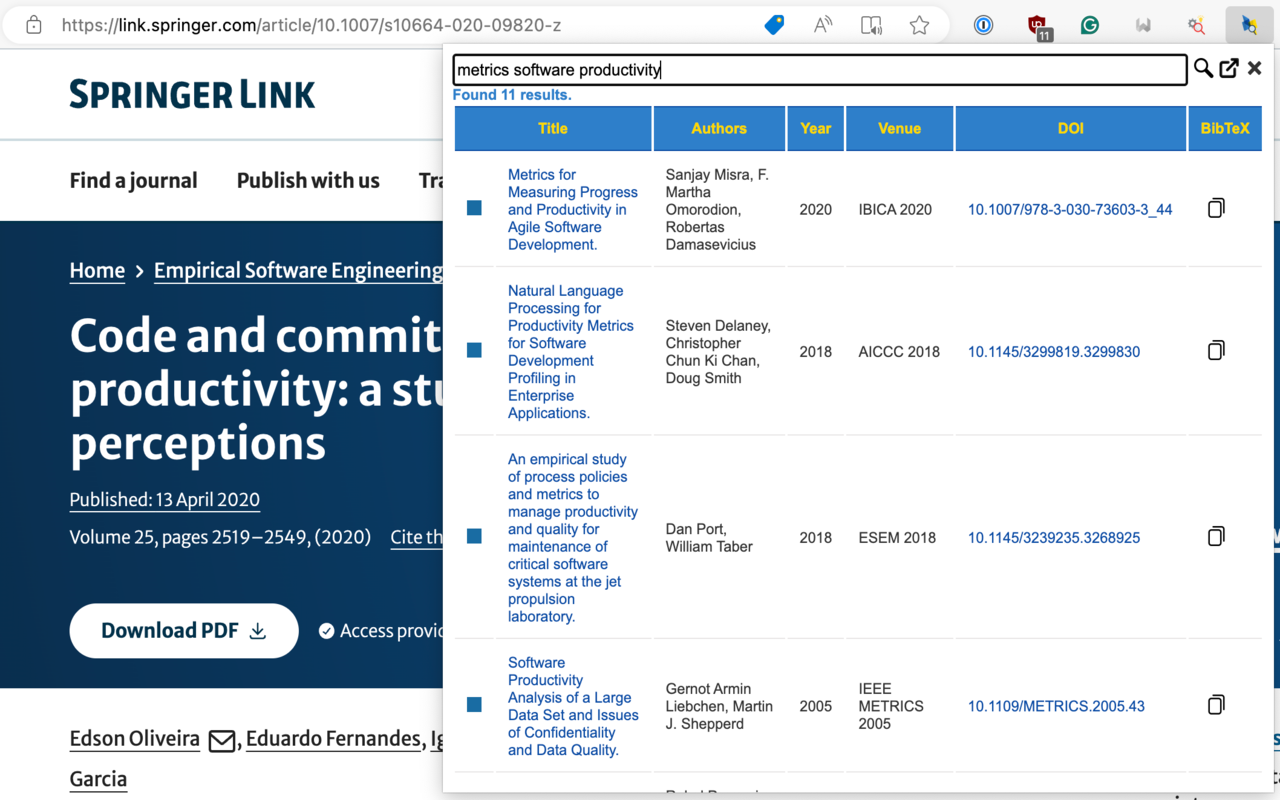Go to the Springer Link logo homepage

(x=192, y=95)
